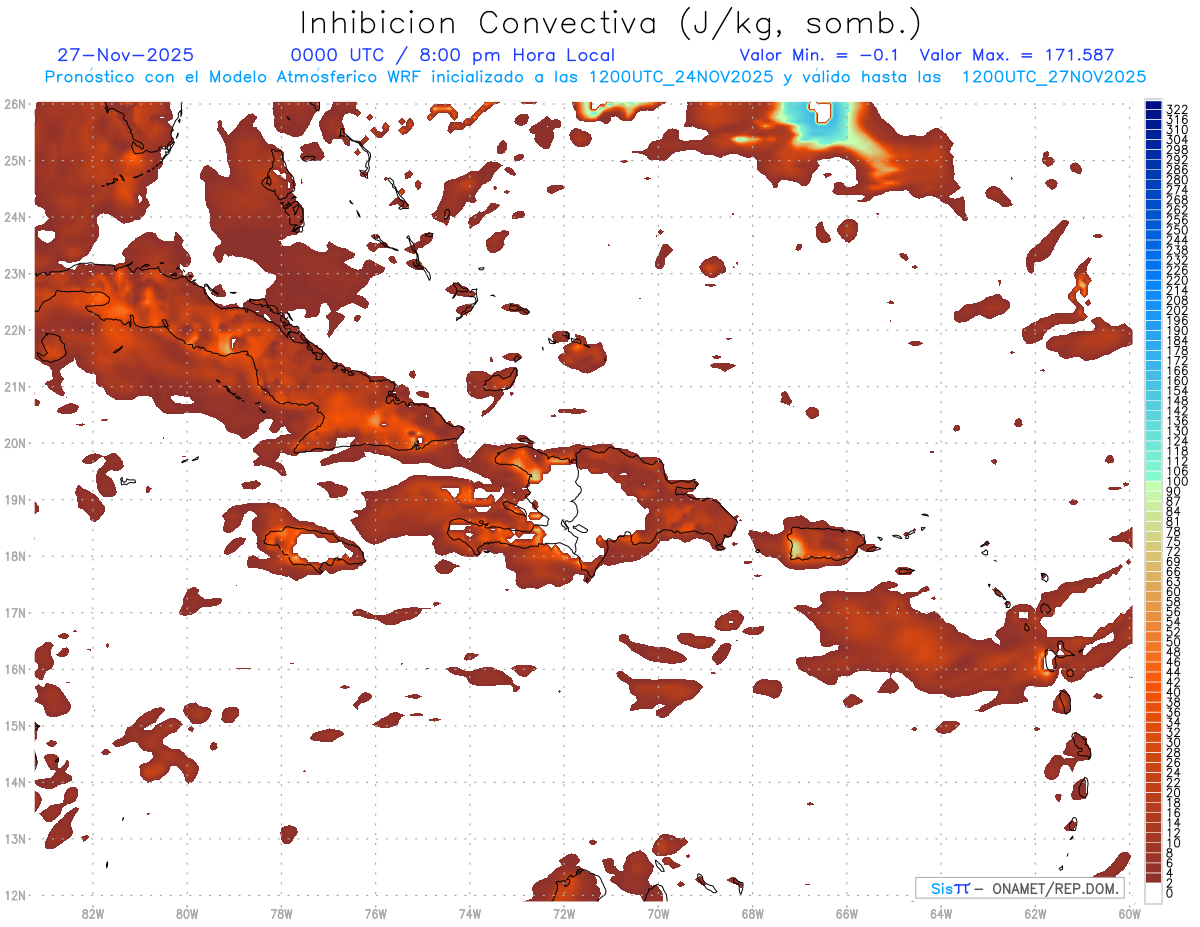
Task: Click the colorbar label '124'
Action: [x=1177, y=440]
